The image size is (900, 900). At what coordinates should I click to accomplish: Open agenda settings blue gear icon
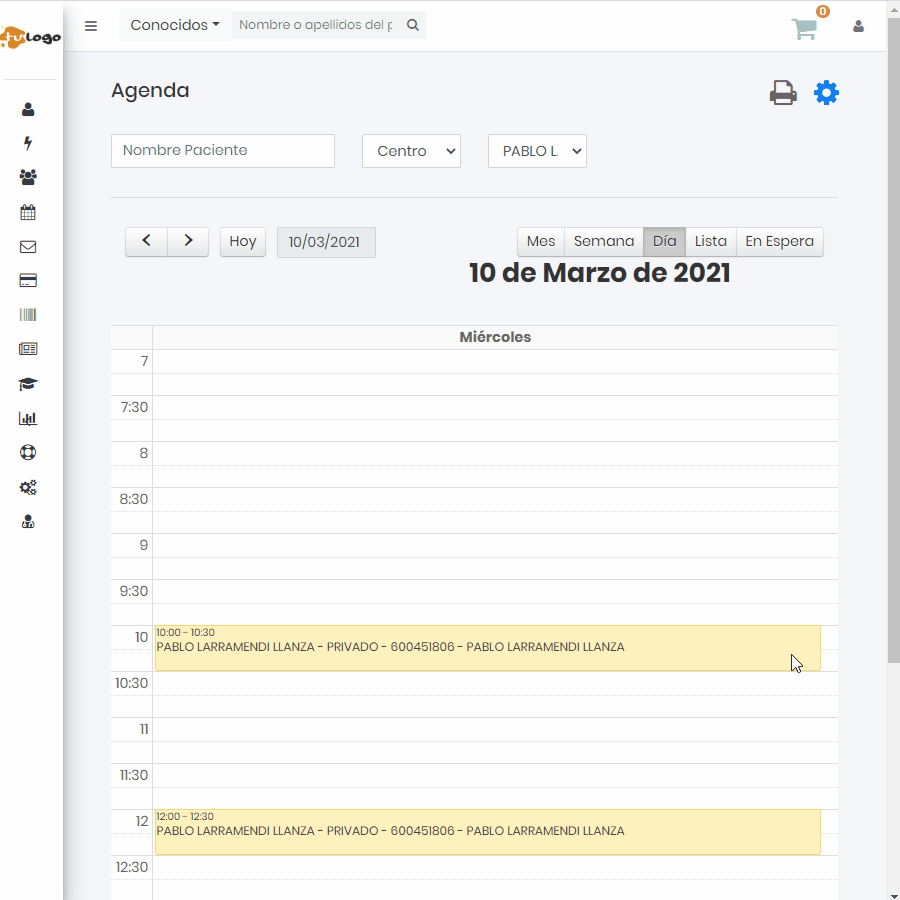point(826,93)
